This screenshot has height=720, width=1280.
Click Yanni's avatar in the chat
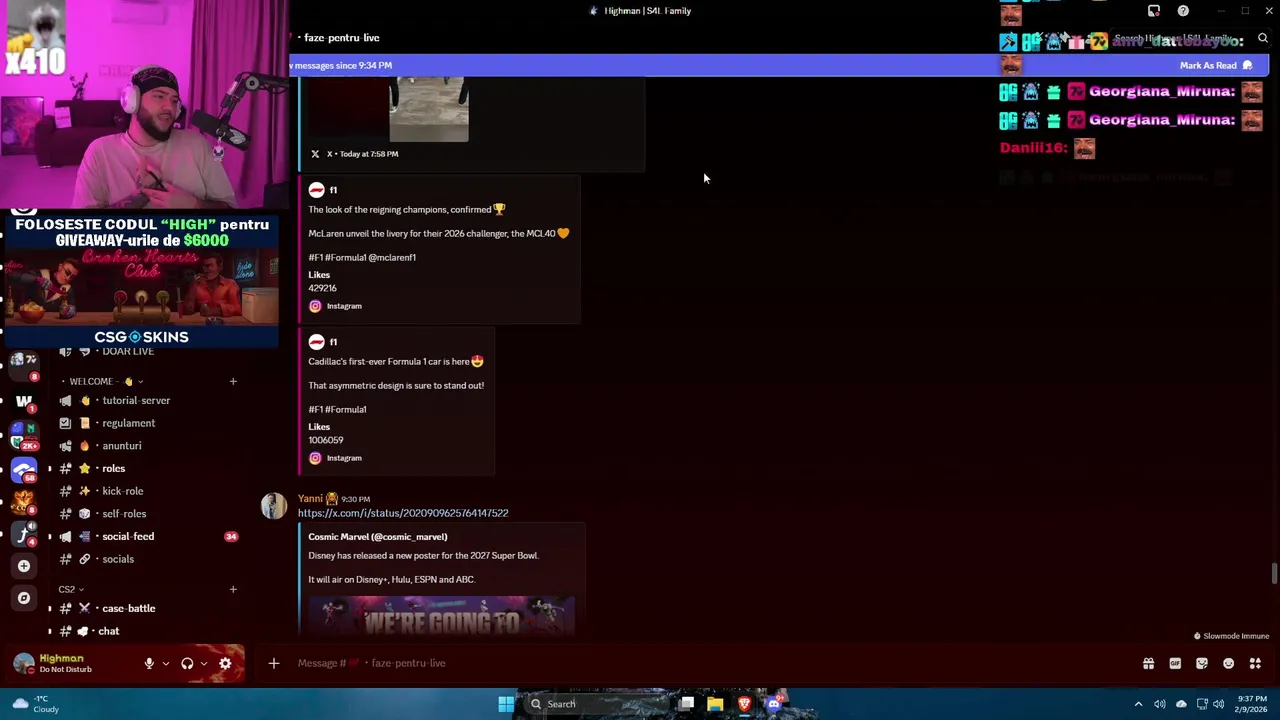tap(273, 506)
